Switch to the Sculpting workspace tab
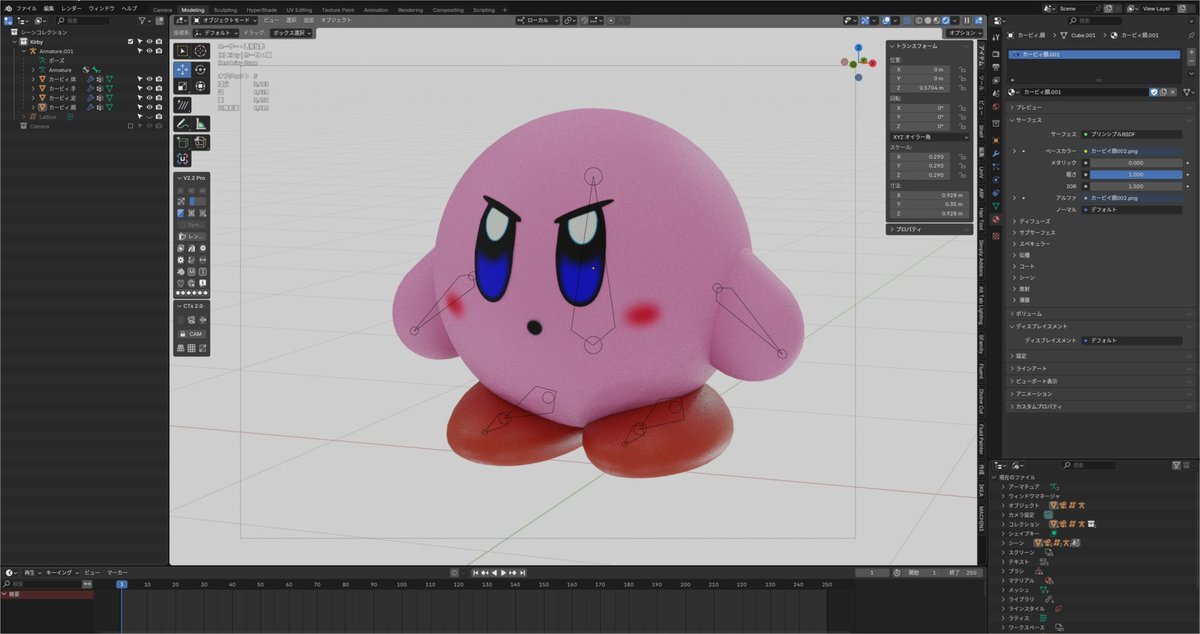1200x634 pixels. 225,9
